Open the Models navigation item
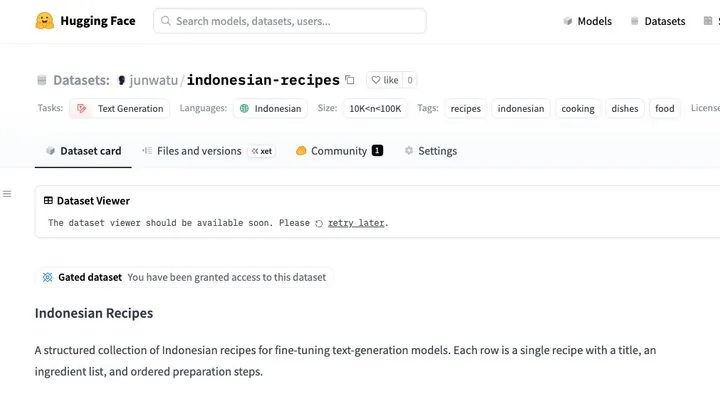This screenshot has height=404, width=720. coord(587,21)
